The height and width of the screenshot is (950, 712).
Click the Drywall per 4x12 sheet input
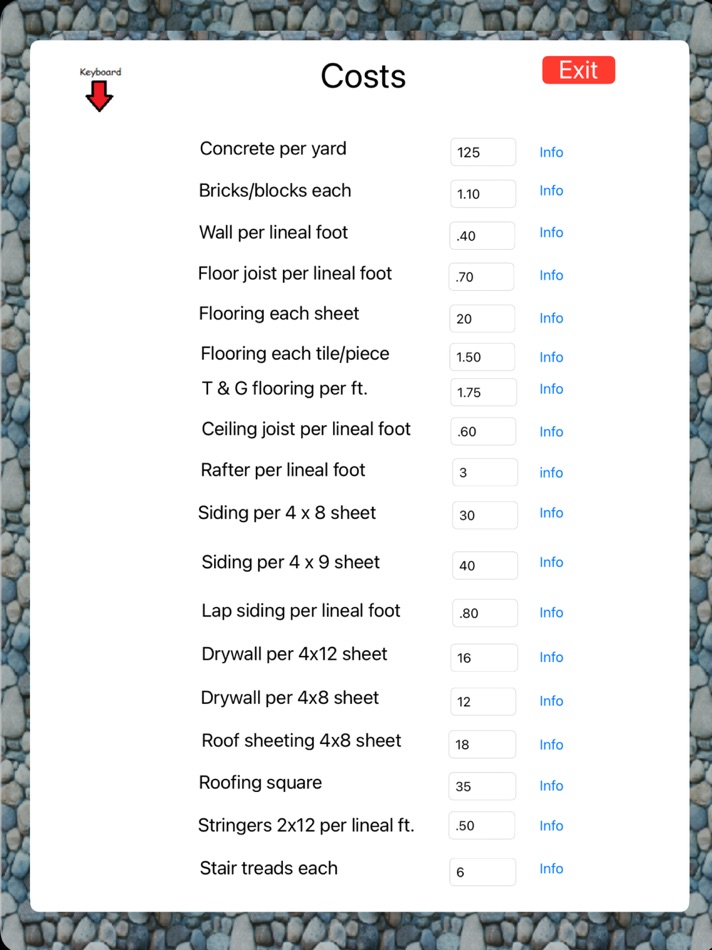483,657
